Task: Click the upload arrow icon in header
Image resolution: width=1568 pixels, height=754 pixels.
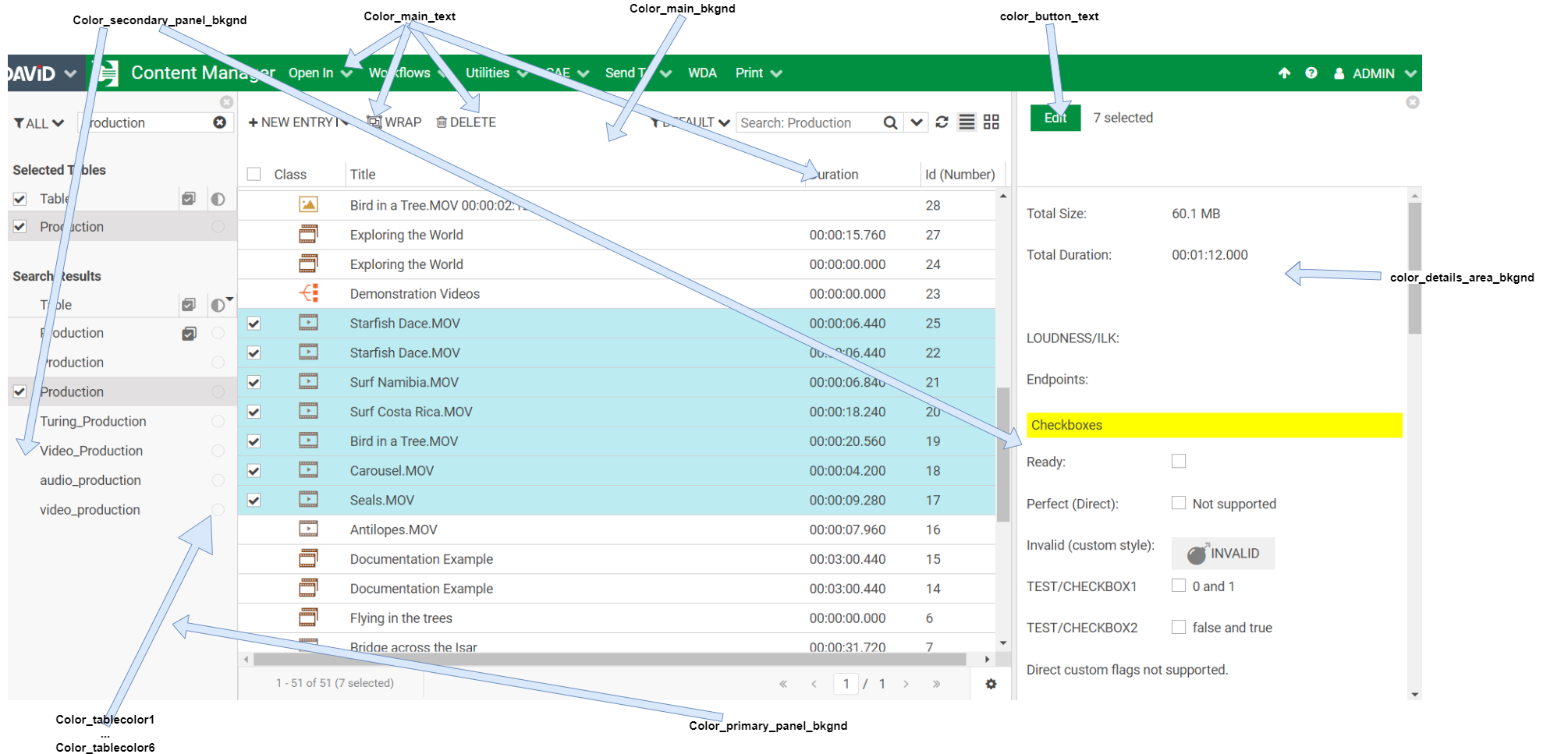Action: pyautogui.click(x=1284, y=73)
